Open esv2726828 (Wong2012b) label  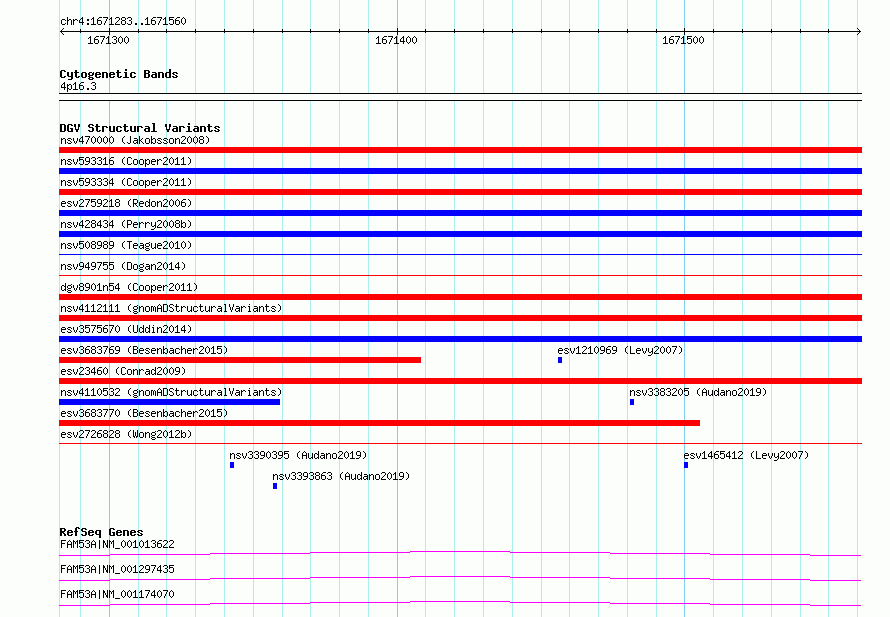[x=126, y=434]
